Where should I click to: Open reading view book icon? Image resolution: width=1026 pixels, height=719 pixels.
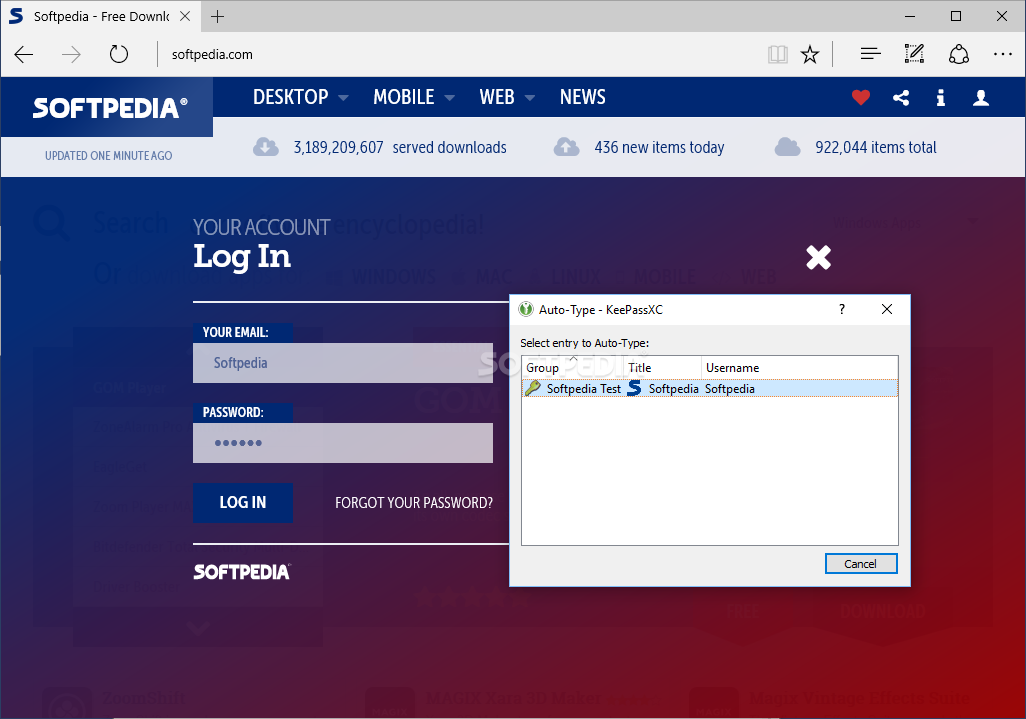[x=777, y=54]
